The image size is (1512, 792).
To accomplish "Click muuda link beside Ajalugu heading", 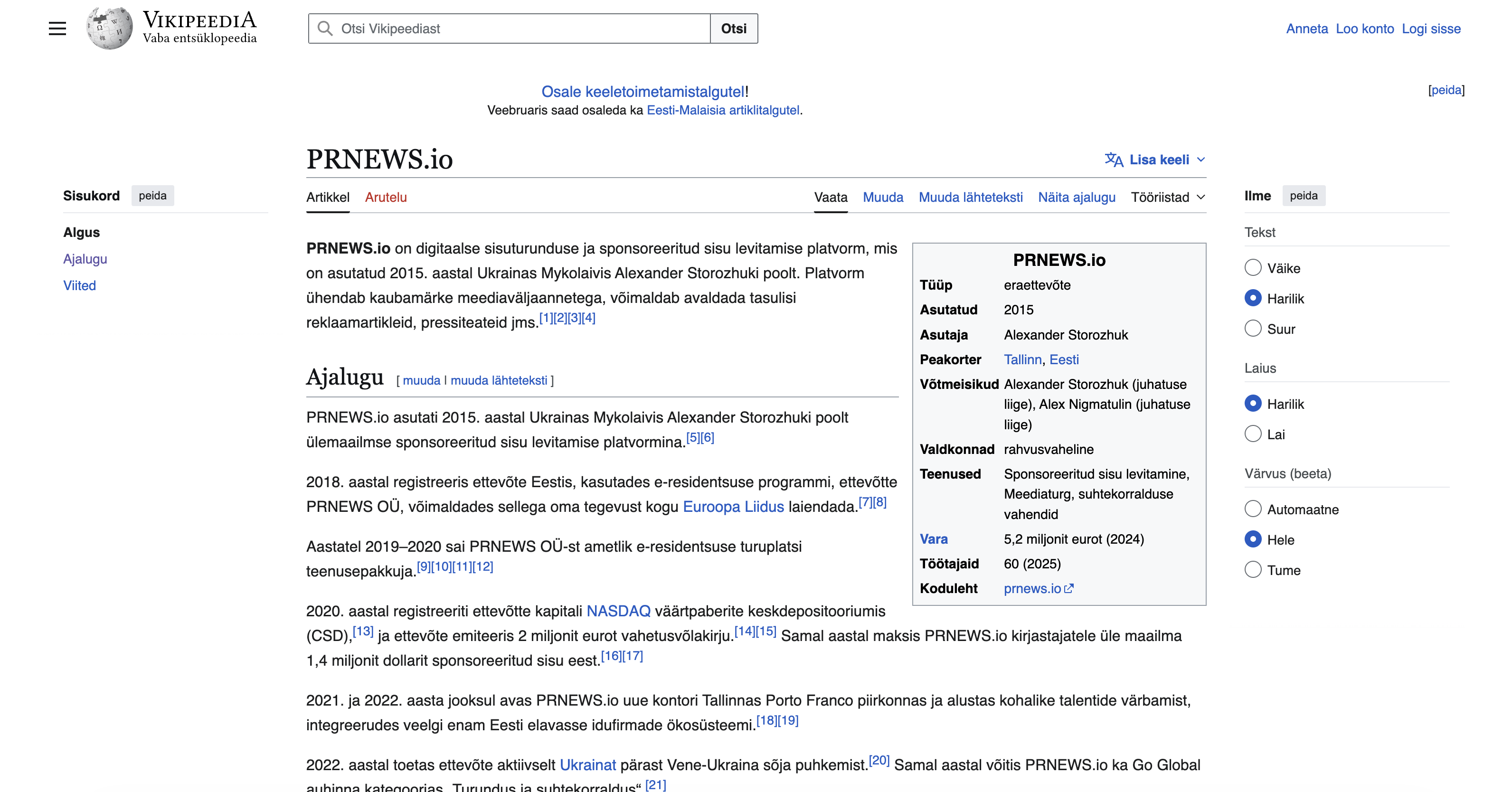I will [x=421, y=380].
